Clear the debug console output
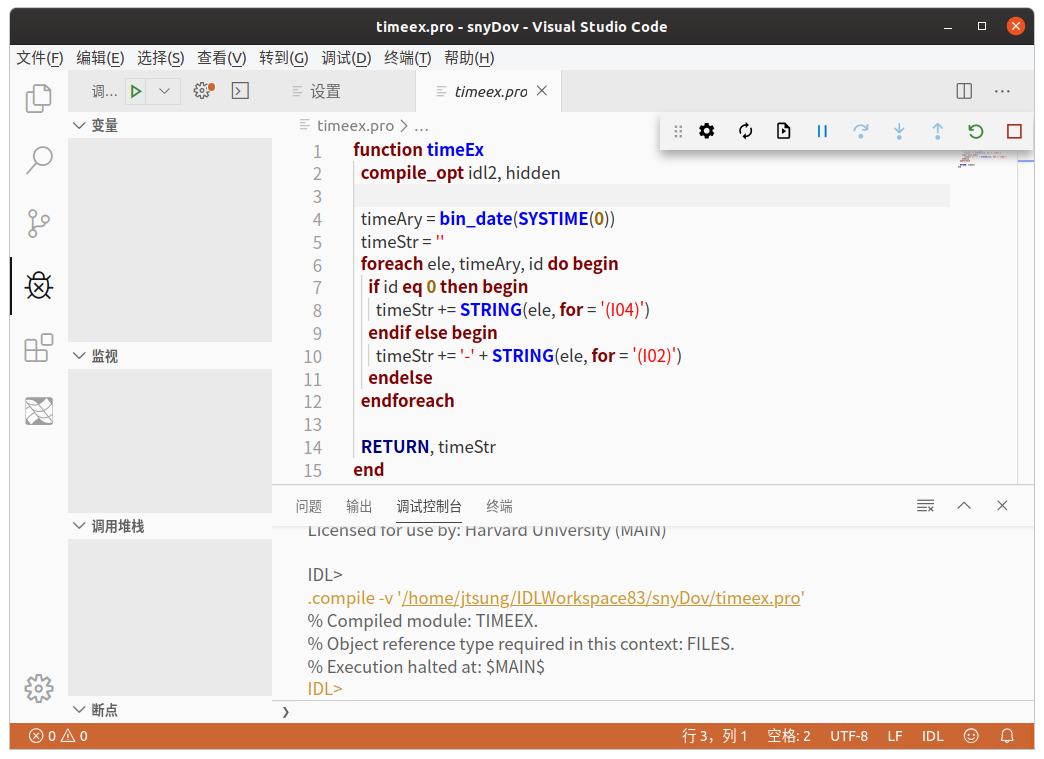Image resolution: width=1044 pixels, height=759 pixels. 925,506
